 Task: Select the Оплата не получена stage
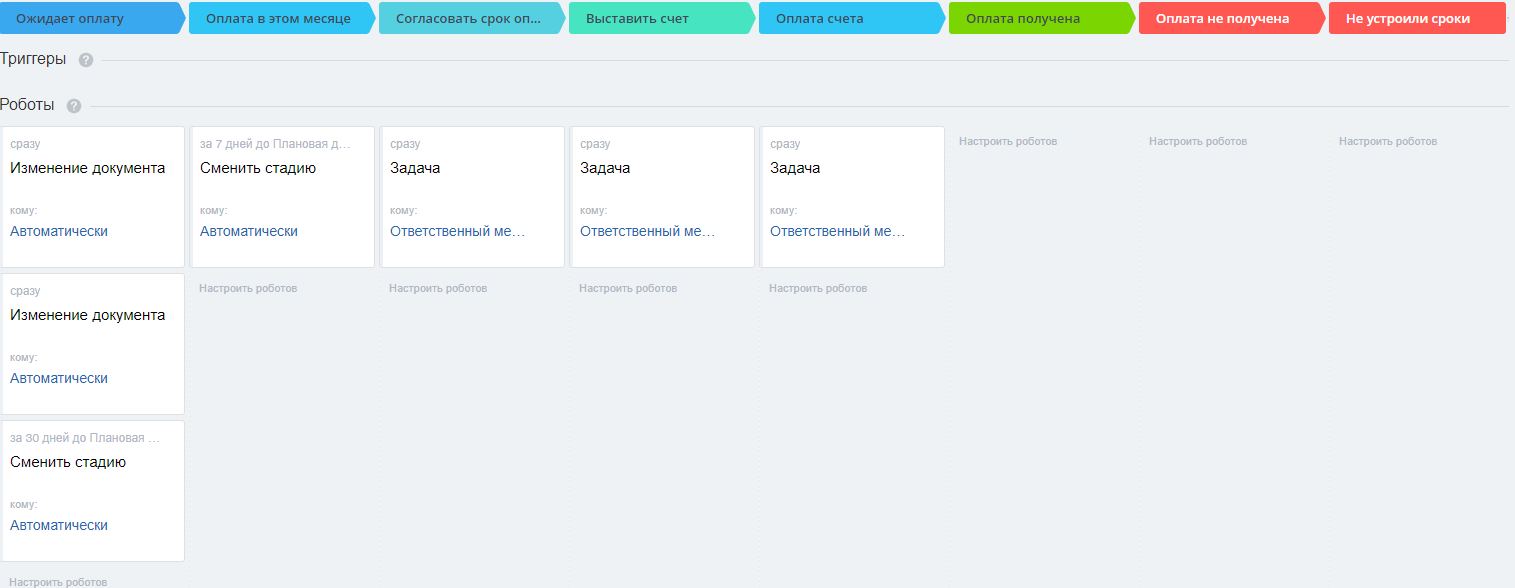point(1232,18)
